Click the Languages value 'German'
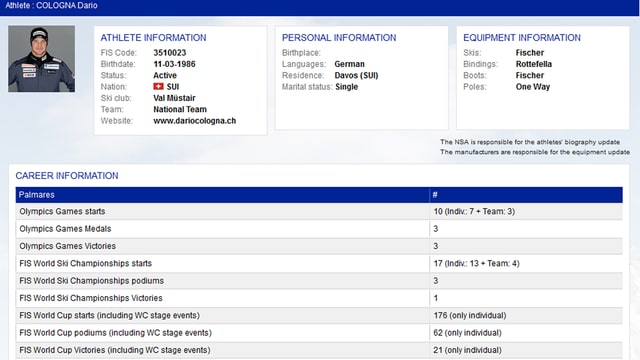Screen dimensions: 640x360 [x=349, y=64]
